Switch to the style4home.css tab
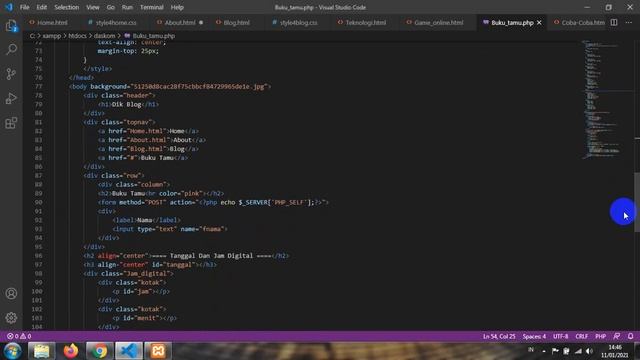 pos(116,22)
